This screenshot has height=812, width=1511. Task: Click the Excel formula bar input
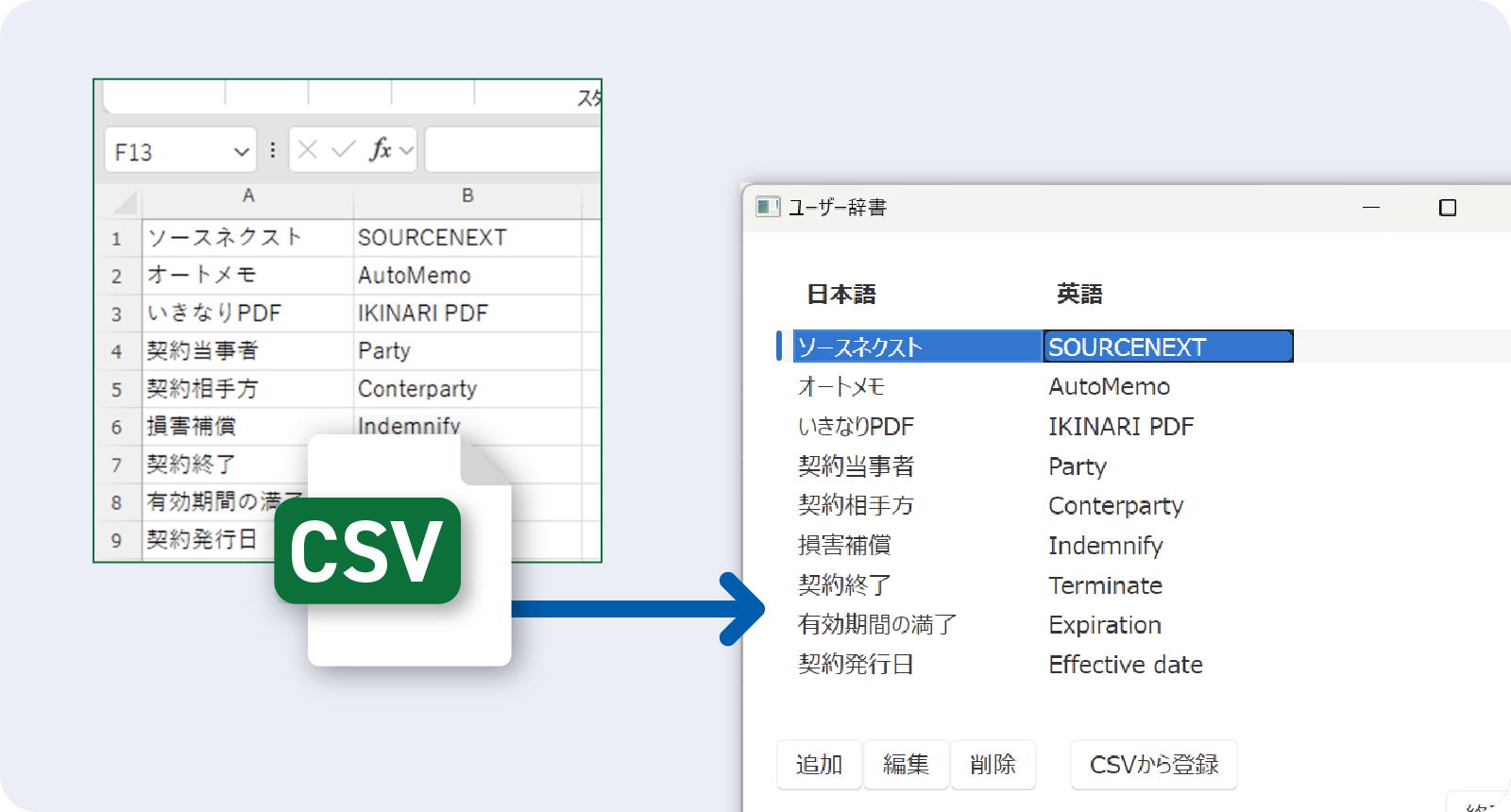coord(514,150)
